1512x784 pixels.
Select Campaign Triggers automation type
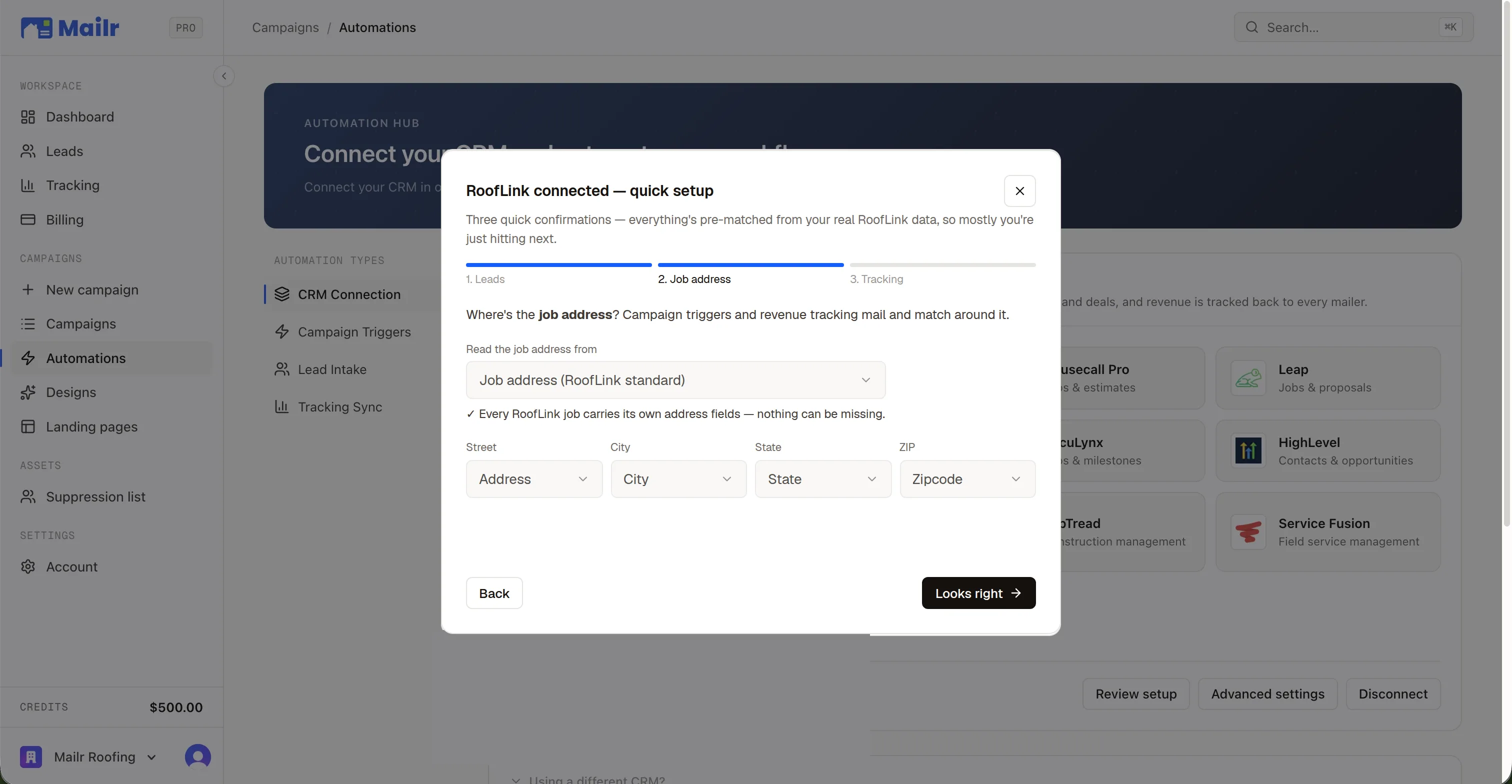(x=354, y=332)
